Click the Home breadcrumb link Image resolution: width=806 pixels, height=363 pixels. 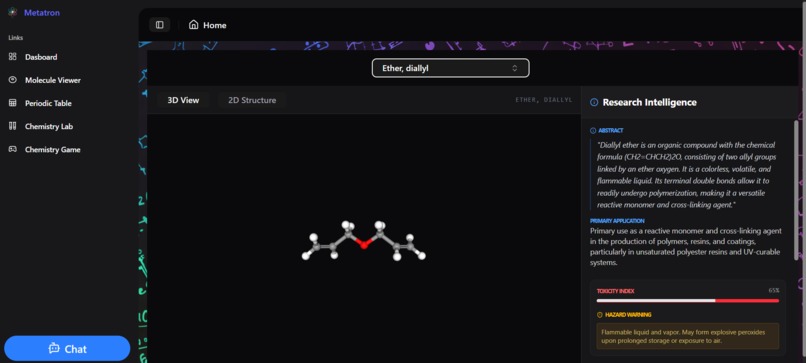tap(214, 25)
